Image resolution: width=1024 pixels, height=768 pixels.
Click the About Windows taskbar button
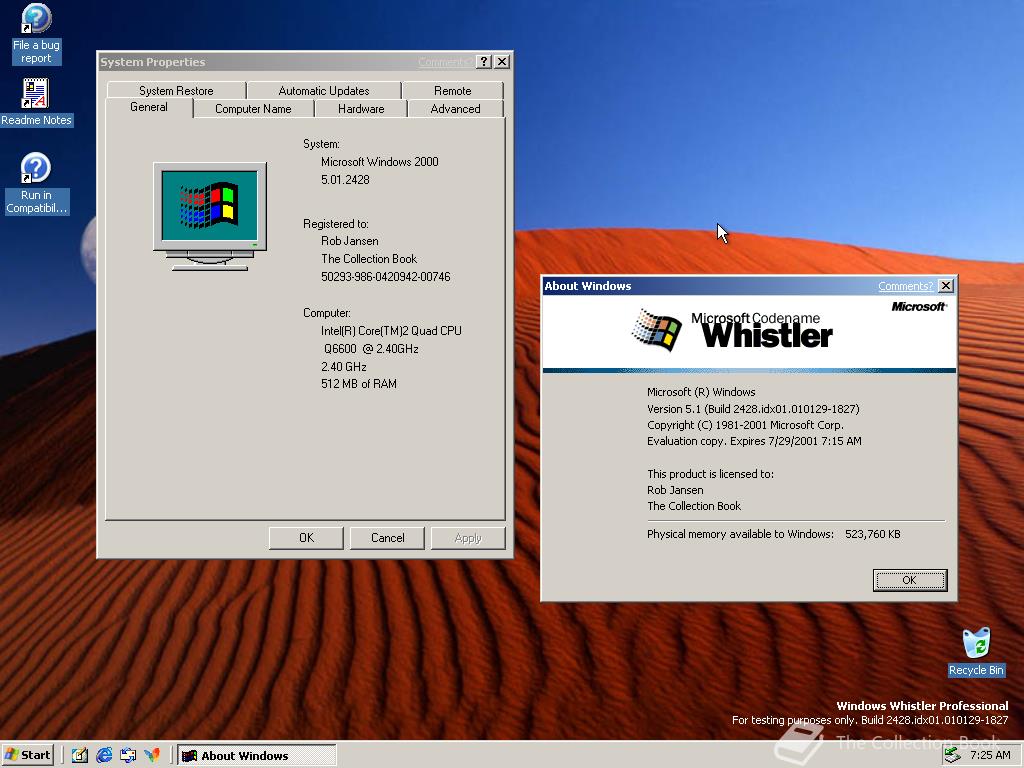pos(257,755)
